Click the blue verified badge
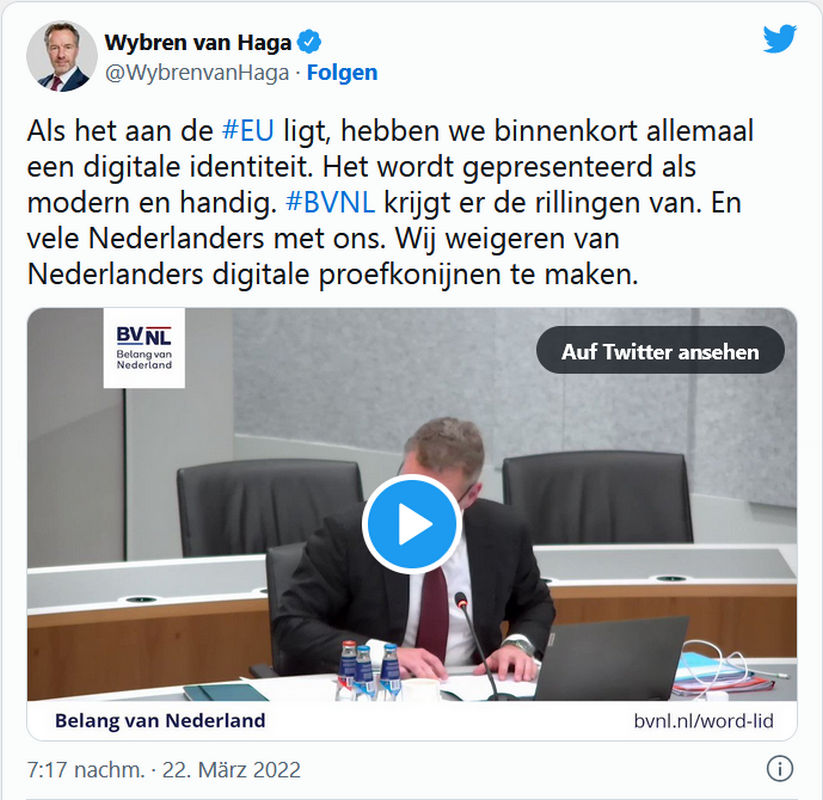 (309, 42)
